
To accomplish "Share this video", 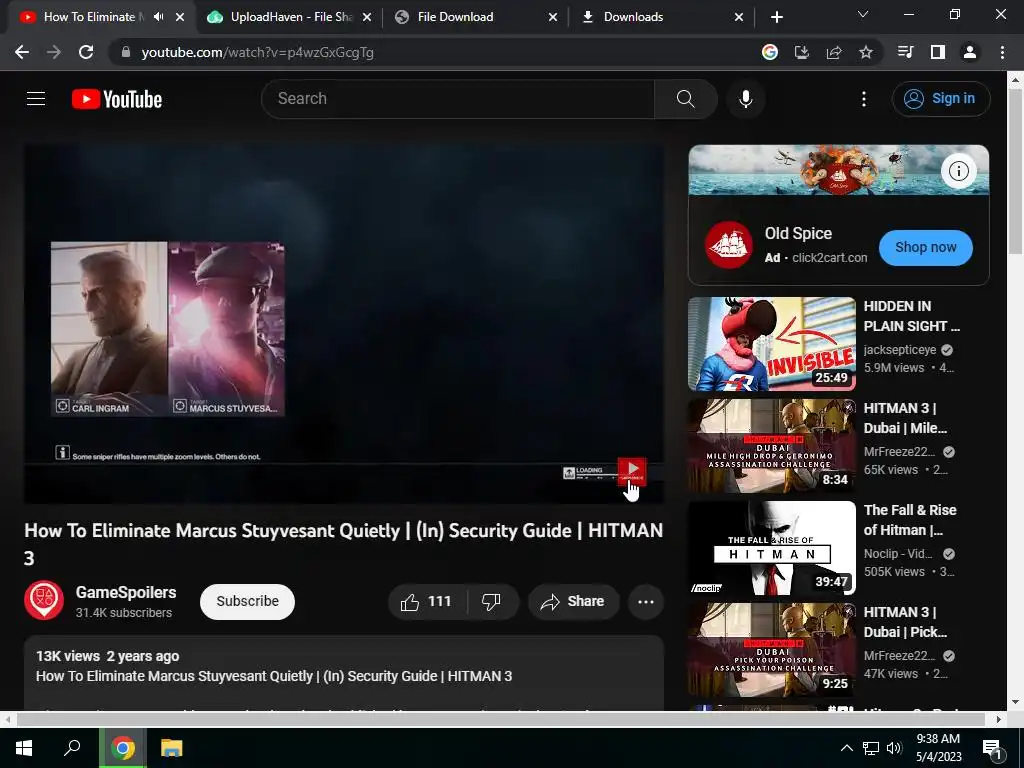I will (573, 601).
